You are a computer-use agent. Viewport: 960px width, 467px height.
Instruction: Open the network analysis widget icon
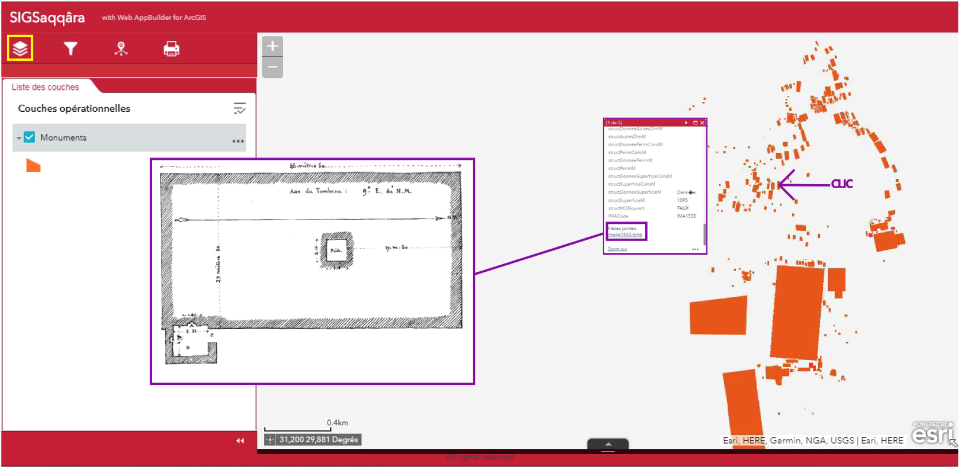(121, 49)
